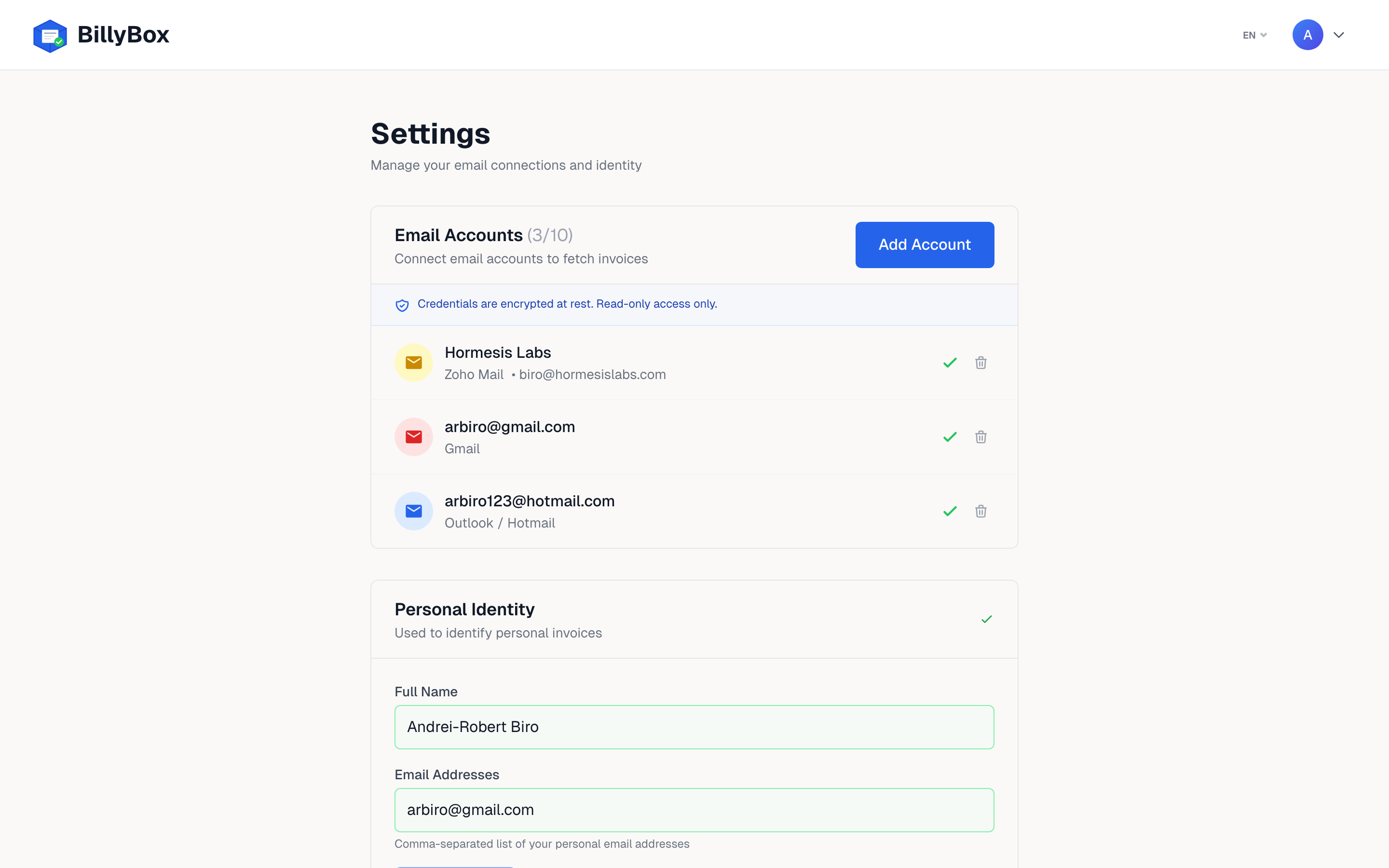Image resolution: width=1389 pixels, height=868 pixels.
Task: Remove arbiro123@hotmail.com with its trash icon
Action: (980, 510)
